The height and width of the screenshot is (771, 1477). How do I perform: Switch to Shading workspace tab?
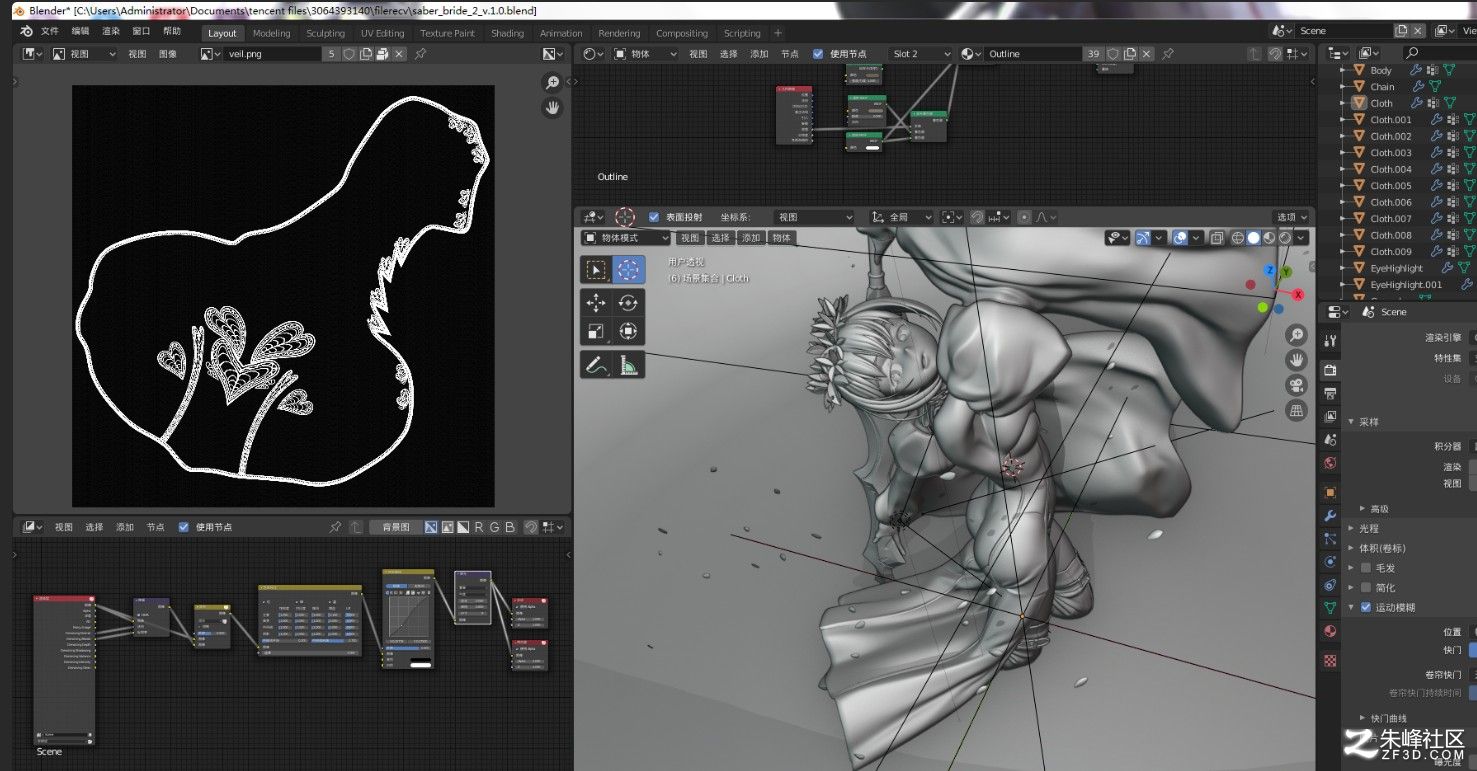pyautogui.click(x=507, y=33)
